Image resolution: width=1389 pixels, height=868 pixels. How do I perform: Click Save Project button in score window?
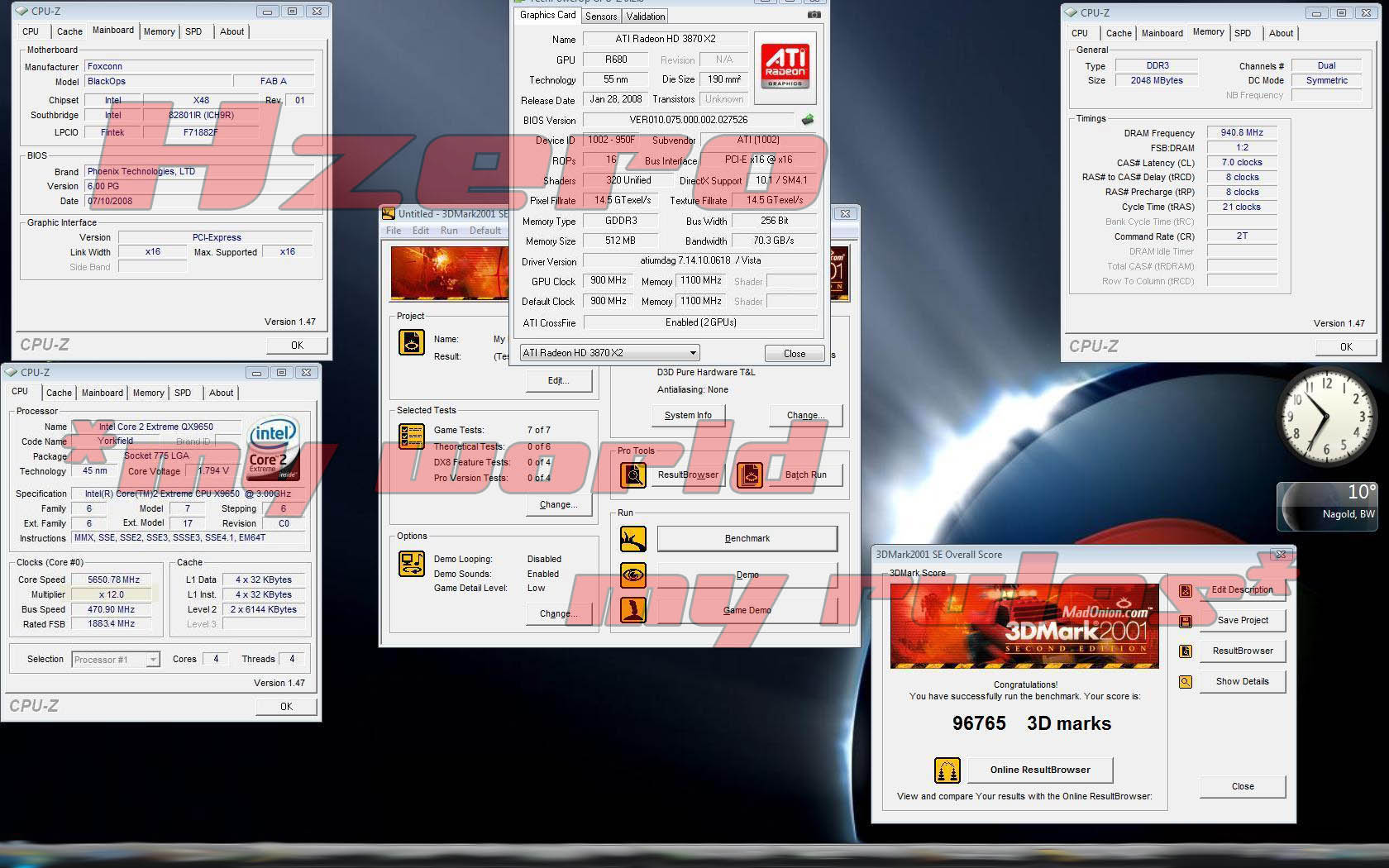point(1242,621)
